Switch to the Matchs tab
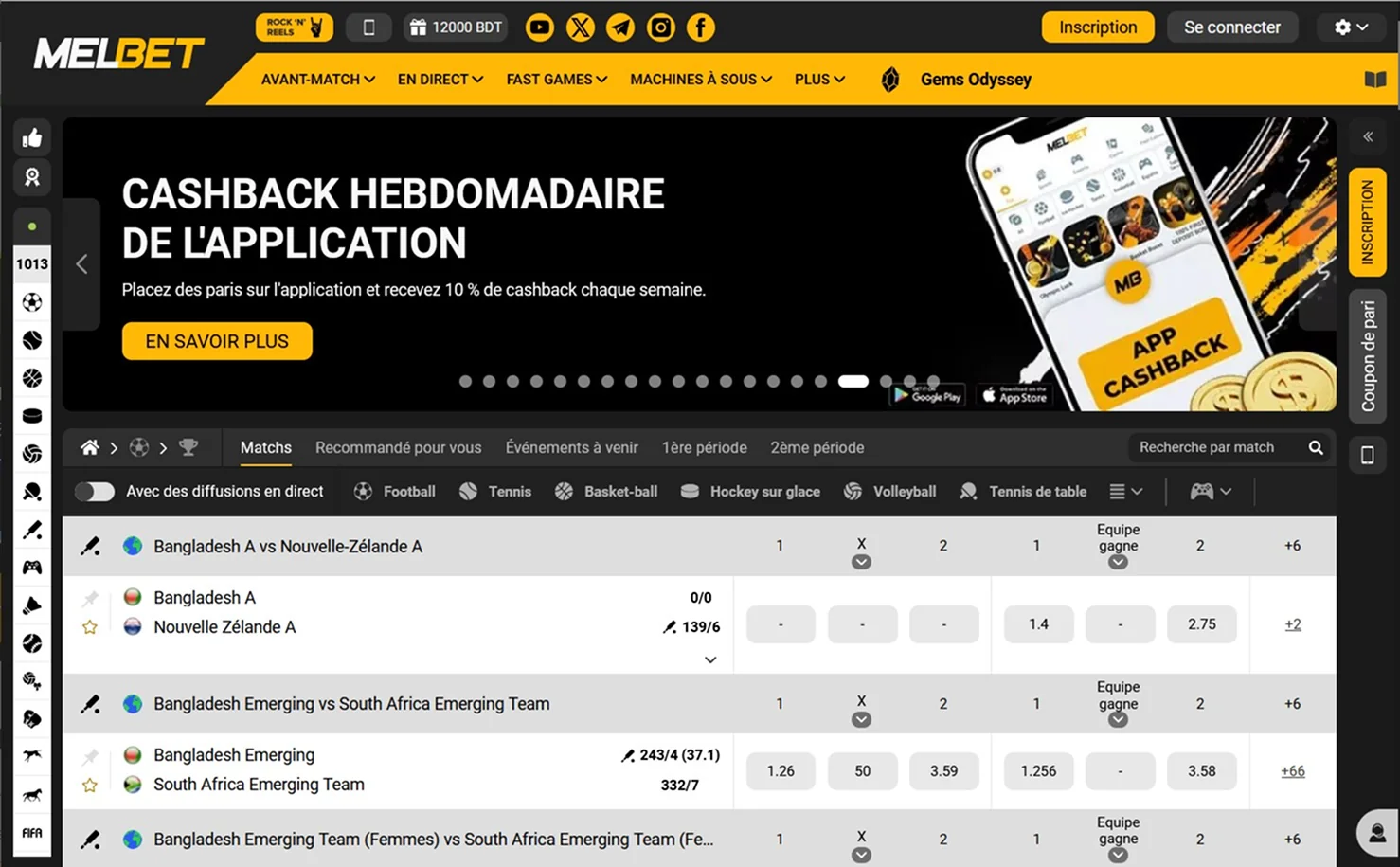The width and height of the screenshot is (1400, 867). (x=266, y=447)
